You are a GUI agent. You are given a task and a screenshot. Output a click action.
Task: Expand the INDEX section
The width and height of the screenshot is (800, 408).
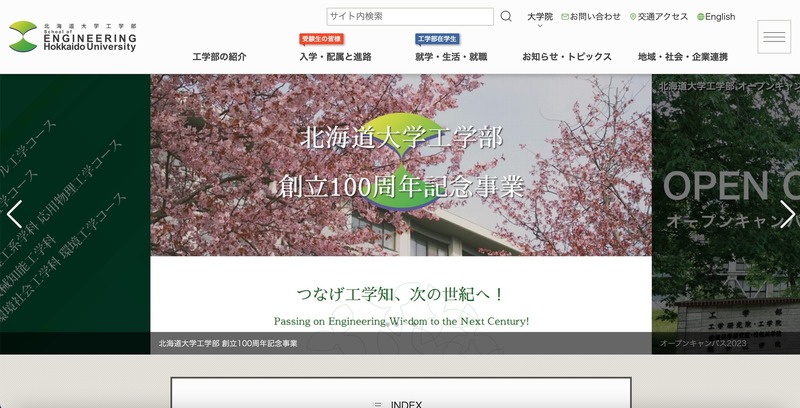click(400, 402)
